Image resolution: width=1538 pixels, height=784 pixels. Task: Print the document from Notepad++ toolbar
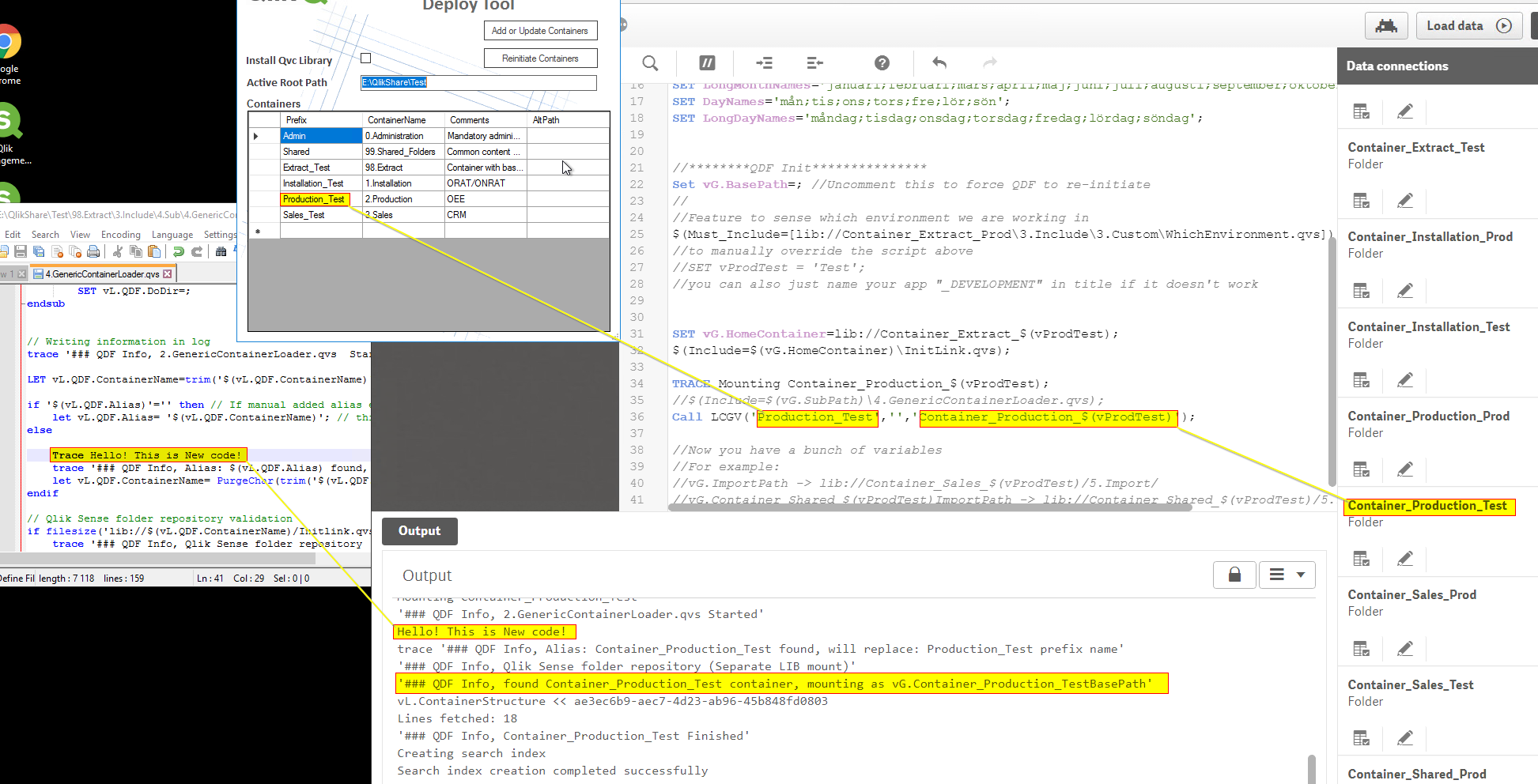tap(93, 251)
